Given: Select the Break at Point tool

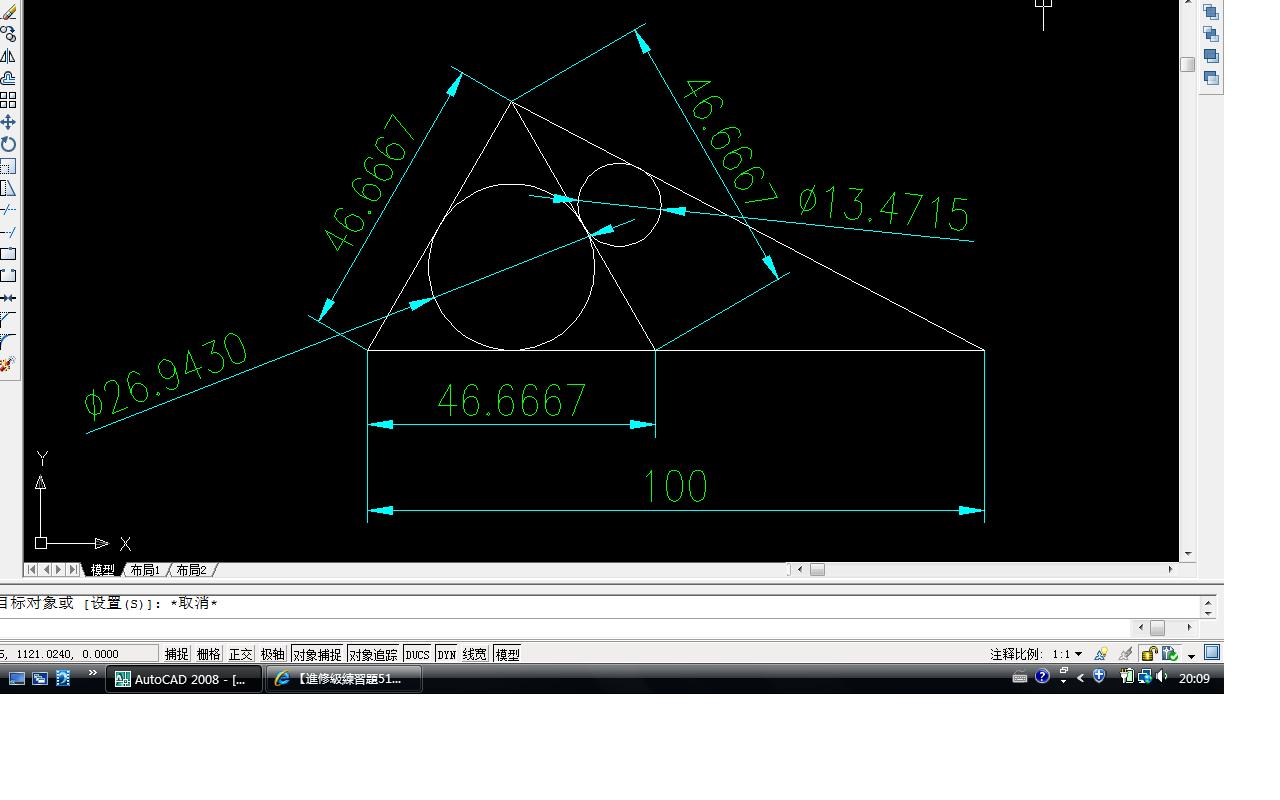Looking at the screenshot, I should (8, 254).
